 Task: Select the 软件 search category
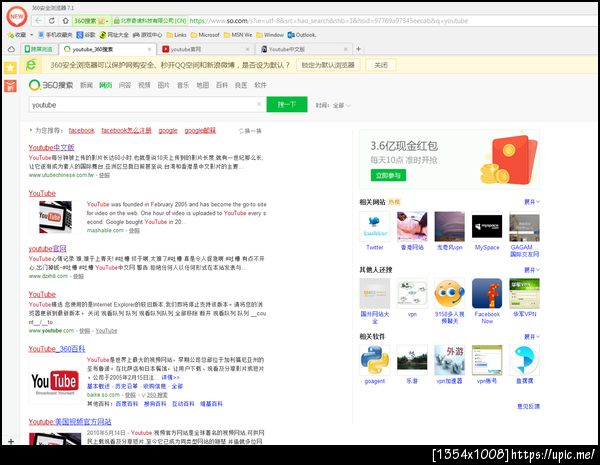point(260,85)
